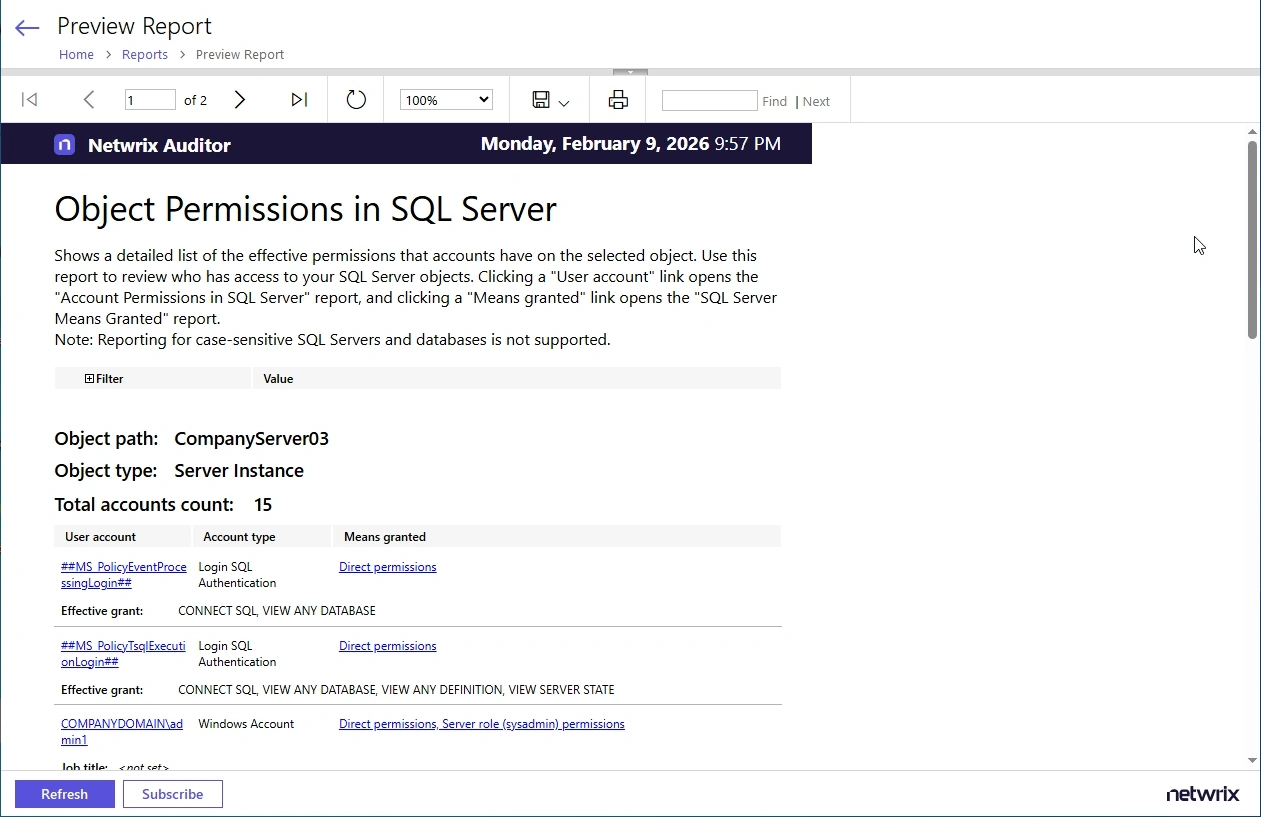Click the Next search result link

(816, 101)
